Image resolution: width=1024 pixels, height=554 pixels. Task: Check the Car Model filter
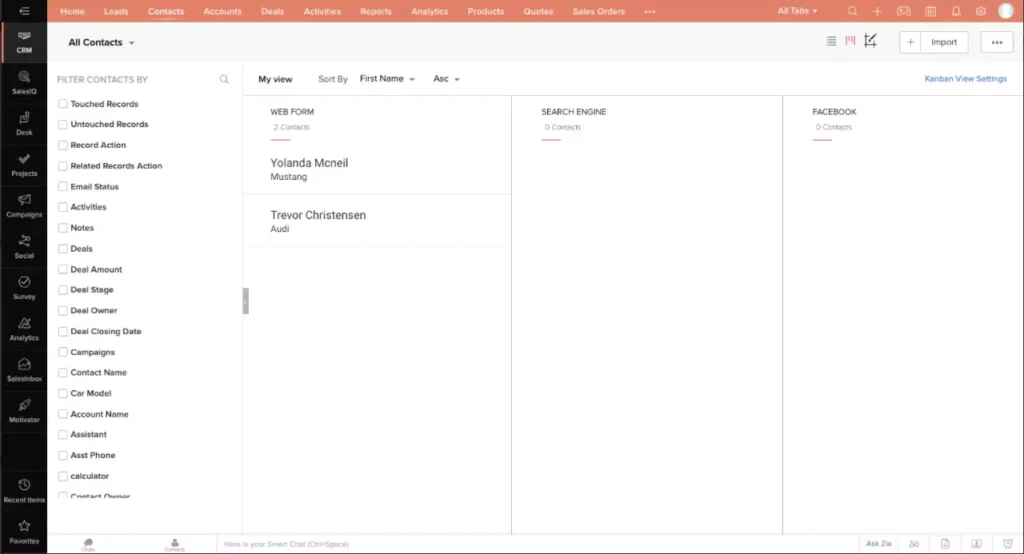tap(63, 393)
